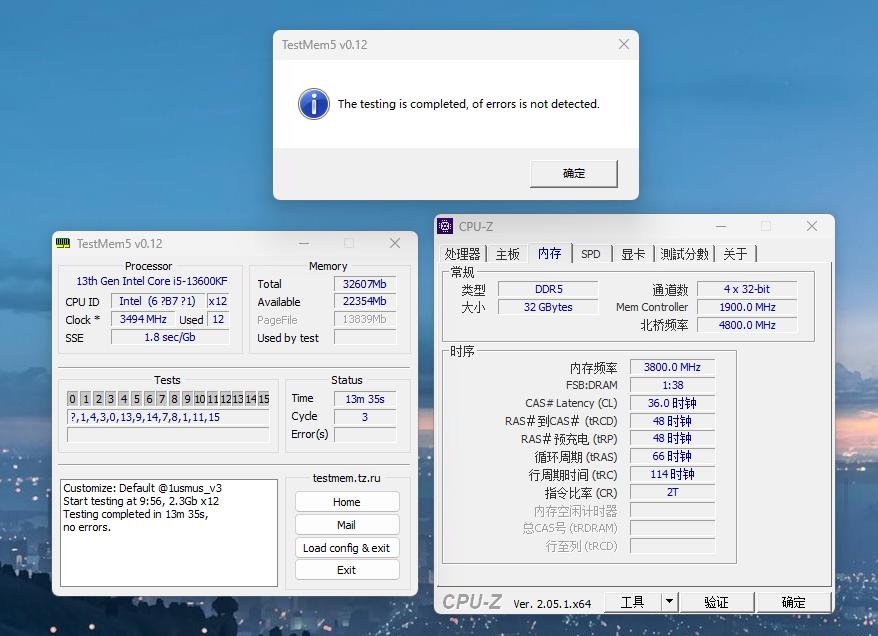Click the TestMem5 icon in the title bar

tap(63, 243)
